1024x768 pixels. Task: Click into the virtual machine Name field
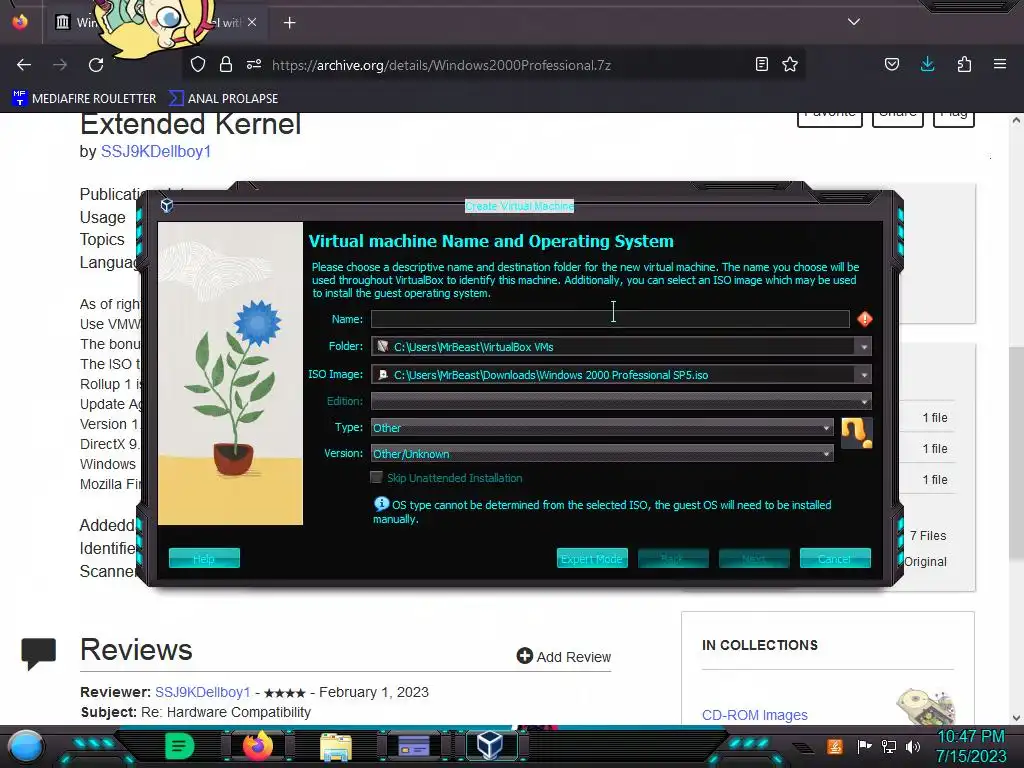click(x=610, y=319)
